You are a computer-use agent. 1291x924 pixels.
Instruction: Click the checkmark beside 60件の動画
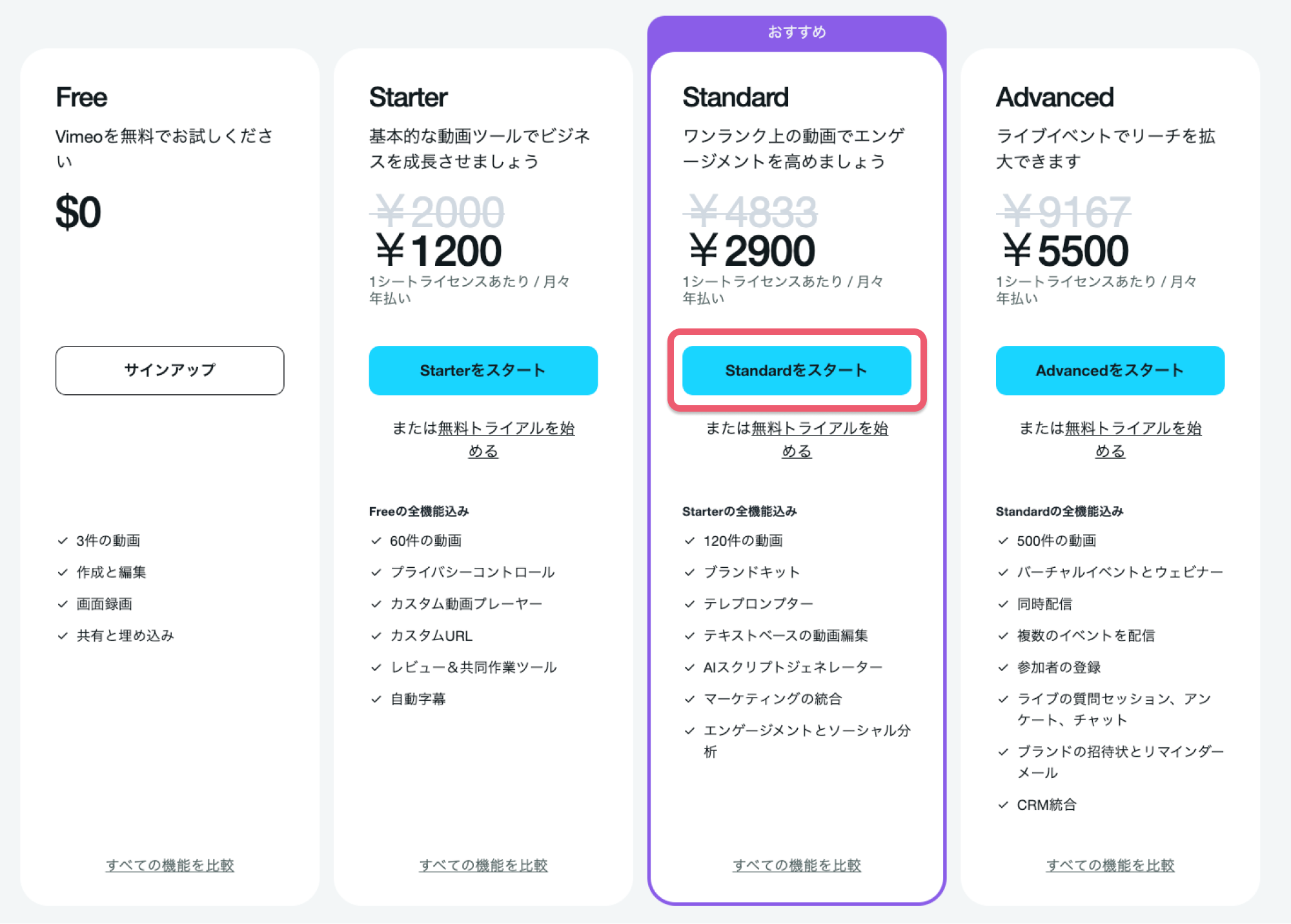(376, 541)
